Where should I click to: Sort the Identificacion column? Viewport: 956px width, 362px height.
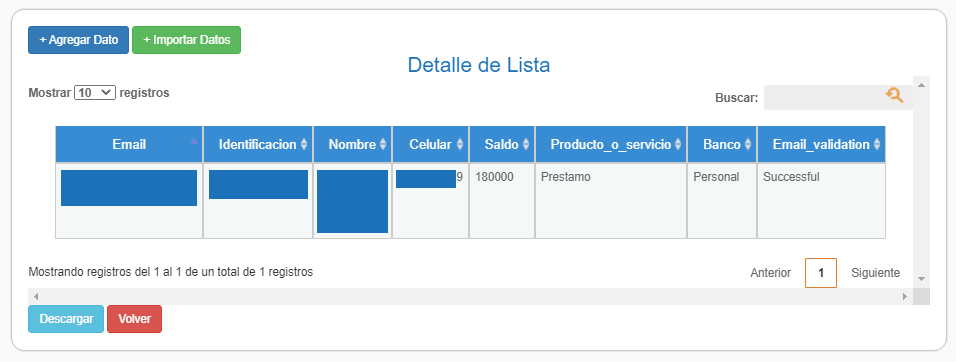[304, 144]
